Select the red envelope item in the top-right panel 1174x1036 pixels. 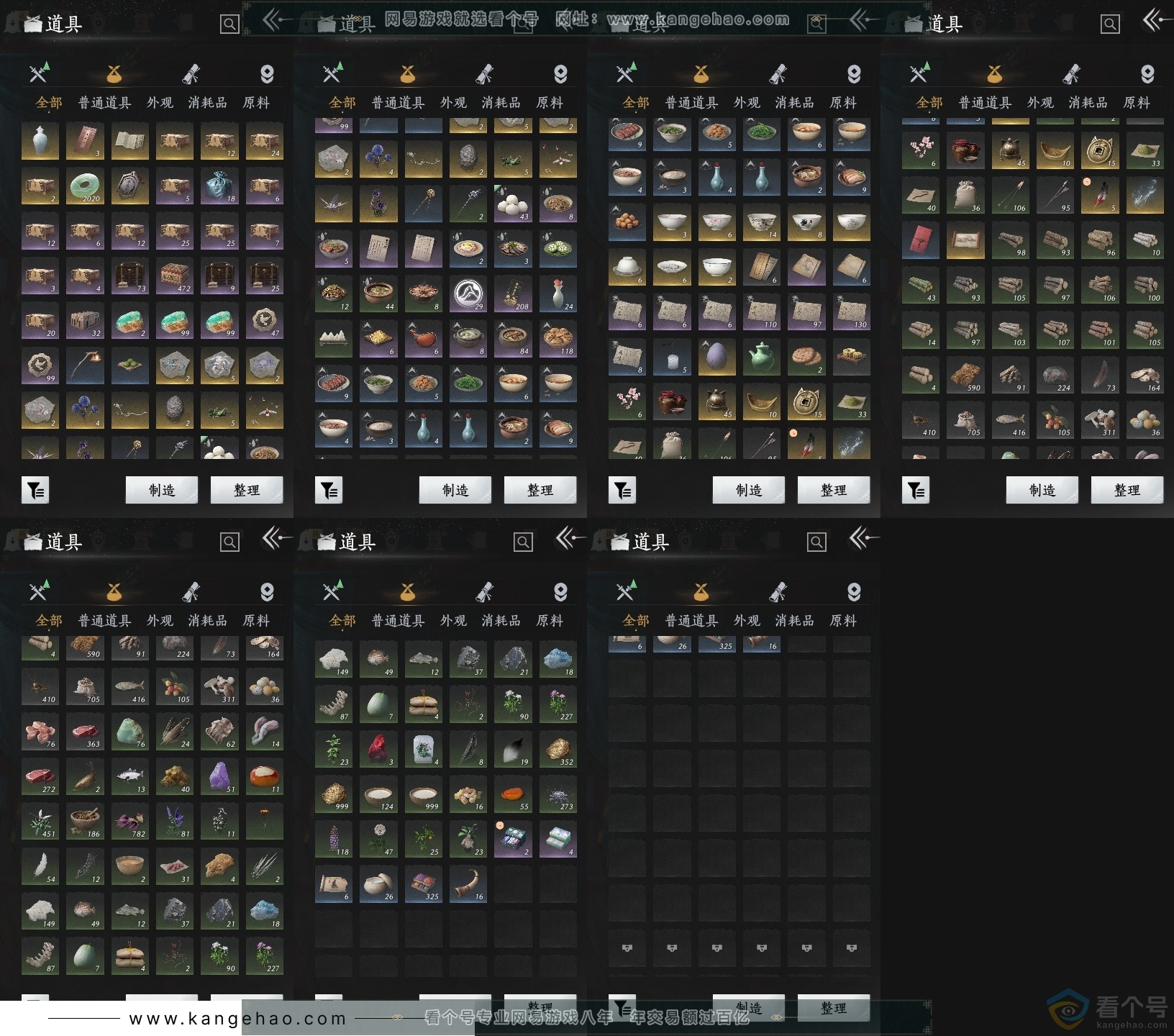(x=921, y=240)
